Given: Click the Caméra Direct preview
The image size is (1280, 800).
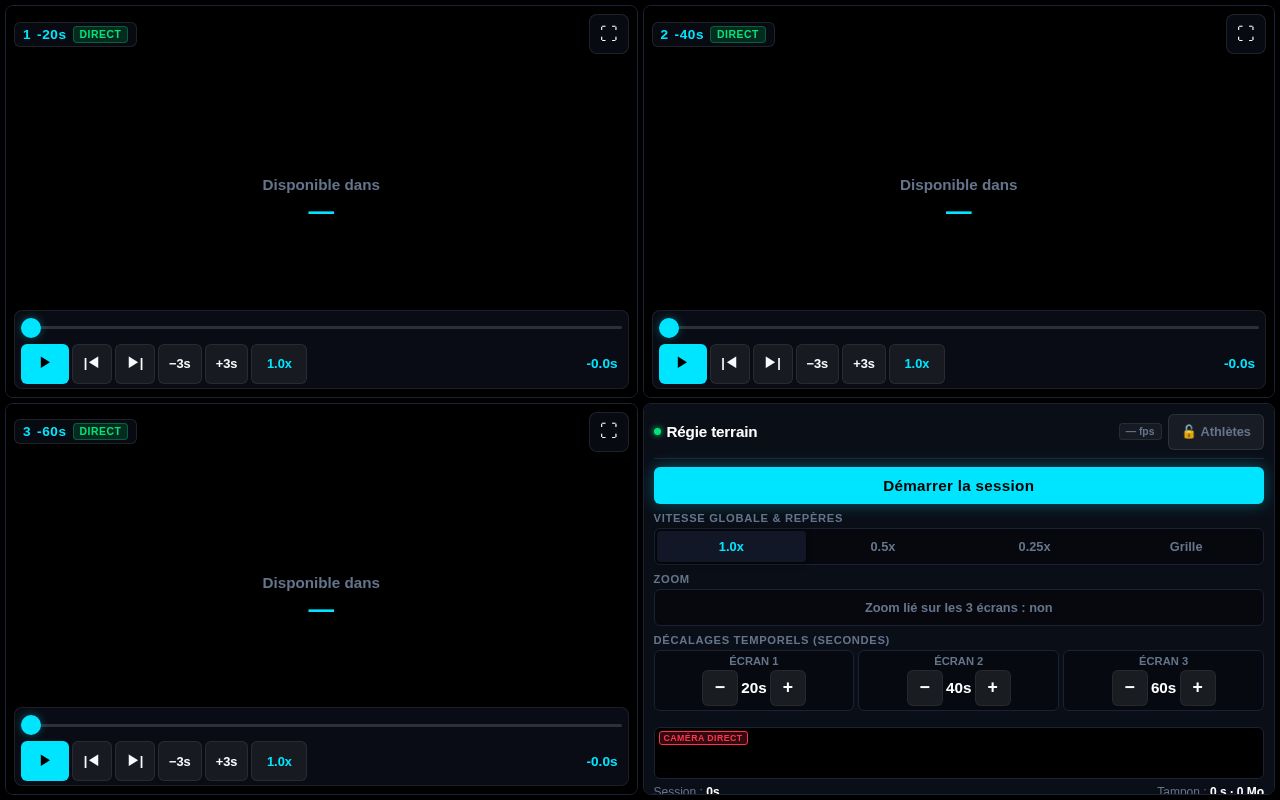Looking at the screenshot, I should (958, 753).
